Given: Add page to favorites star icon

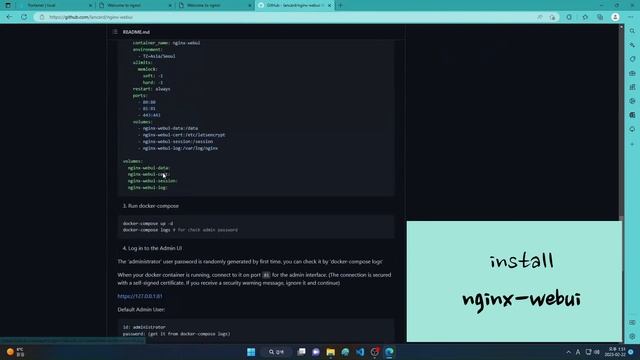Looking at the screenshot, I should (x=552, y=17).
